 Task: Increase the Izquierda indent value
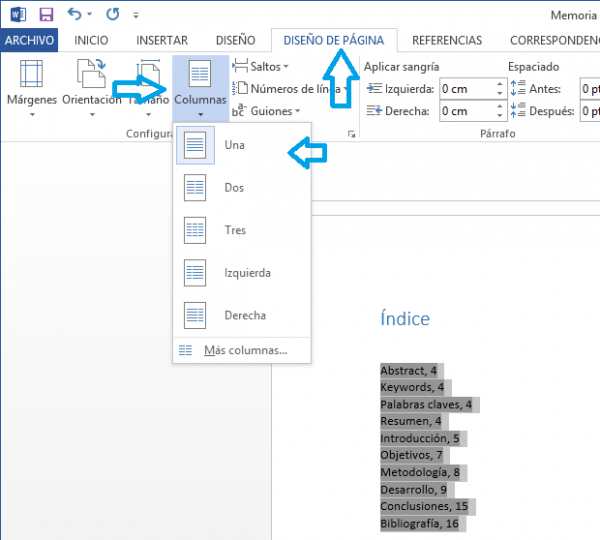(500, 84)
